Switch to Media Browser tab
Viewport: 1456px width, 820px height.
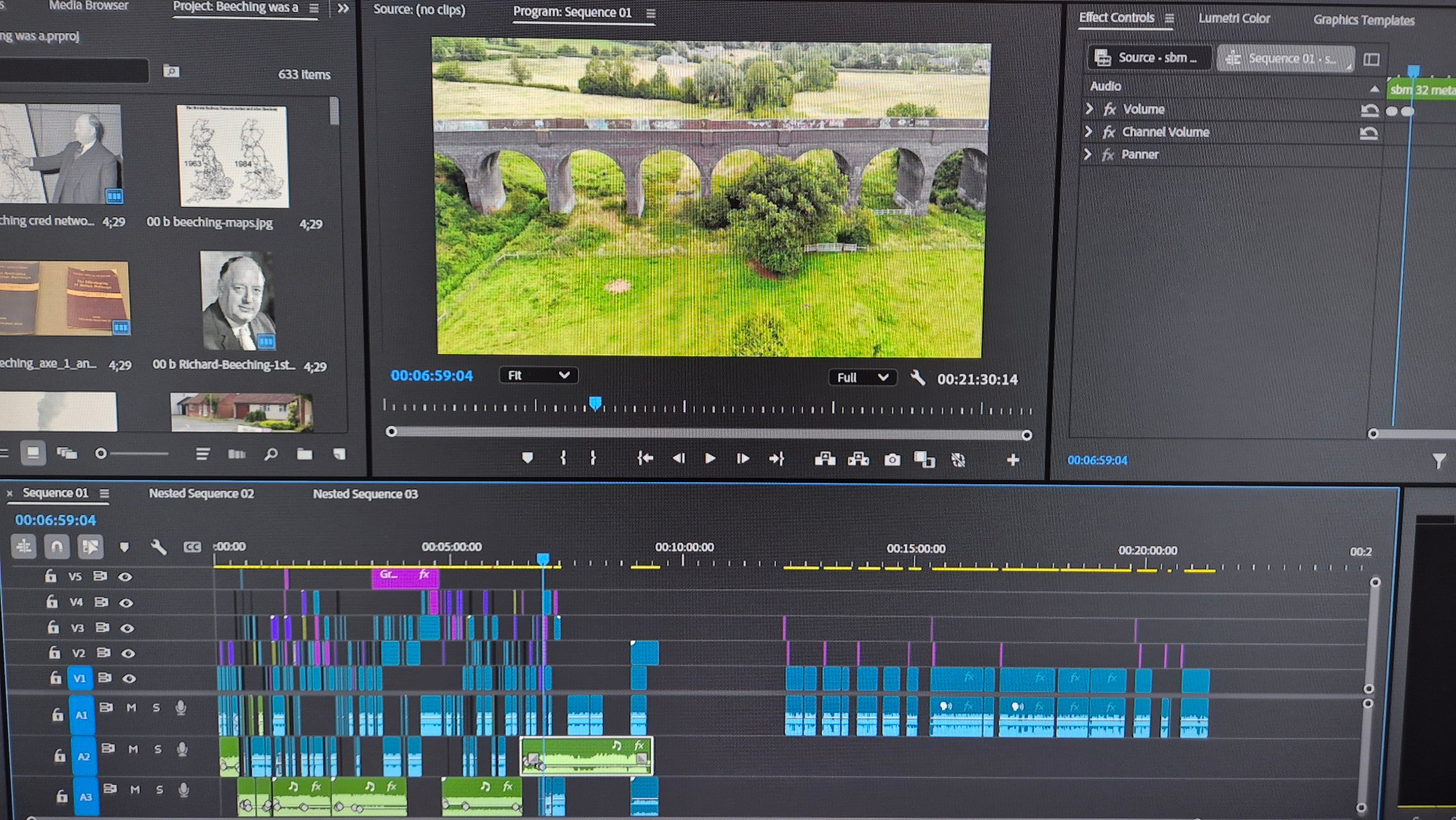[88, 6]
